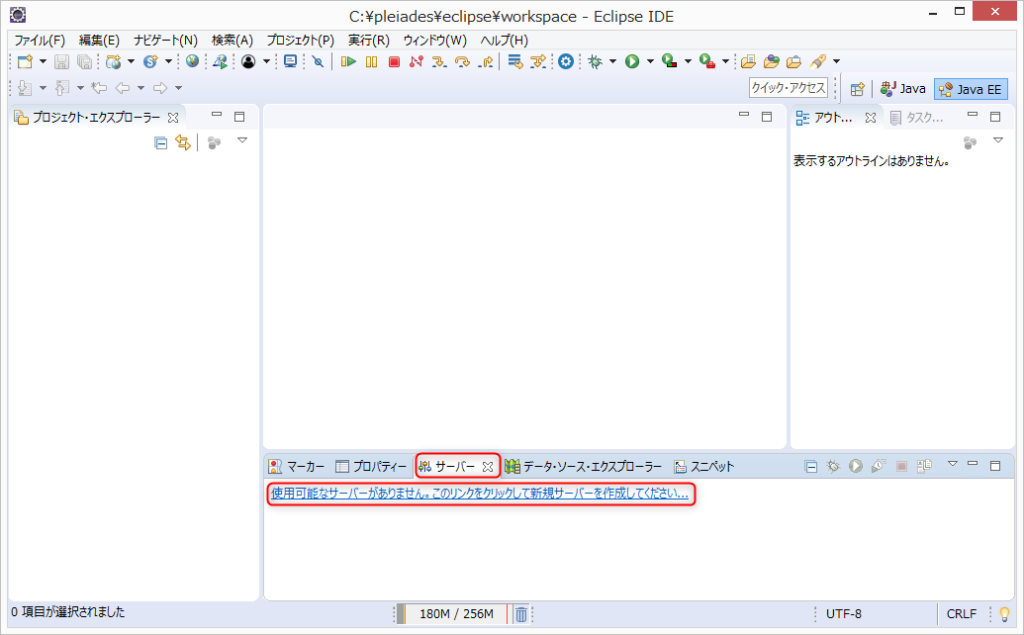Select the データ・ソース・エクスプローラー tab
The image size is (1024, 635).
[584, 466]
